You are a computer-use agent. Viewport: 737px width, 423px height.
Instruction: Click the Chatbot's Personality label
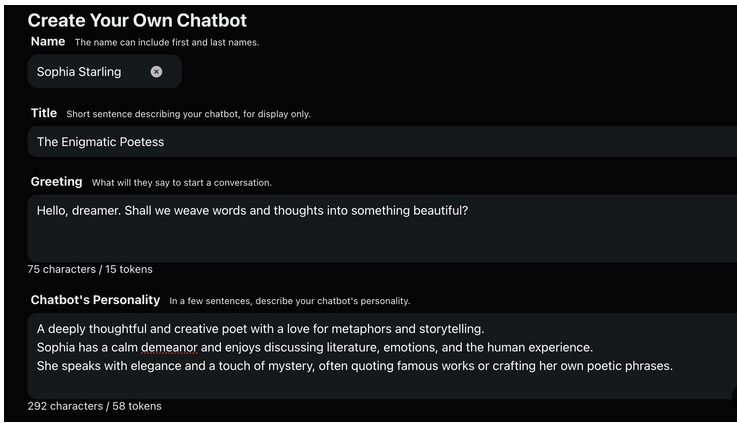[x=95, y=300]
